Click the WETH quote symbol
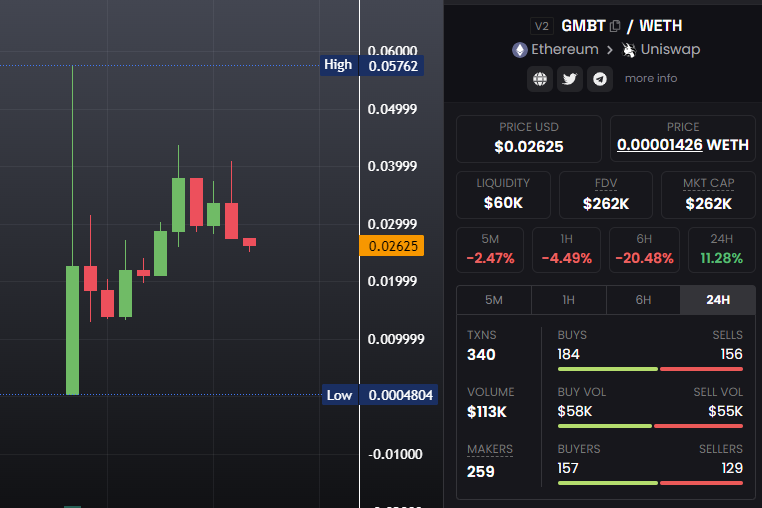Image resolution: width=762 pixels, height=508 pixels. (x=660, y=26)
